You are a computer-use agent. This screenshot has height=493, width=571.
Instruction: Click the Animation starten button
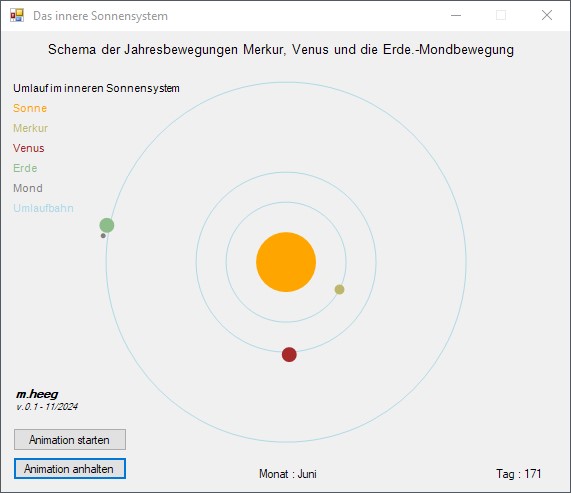pyautogui.click(x=70, y=439)
